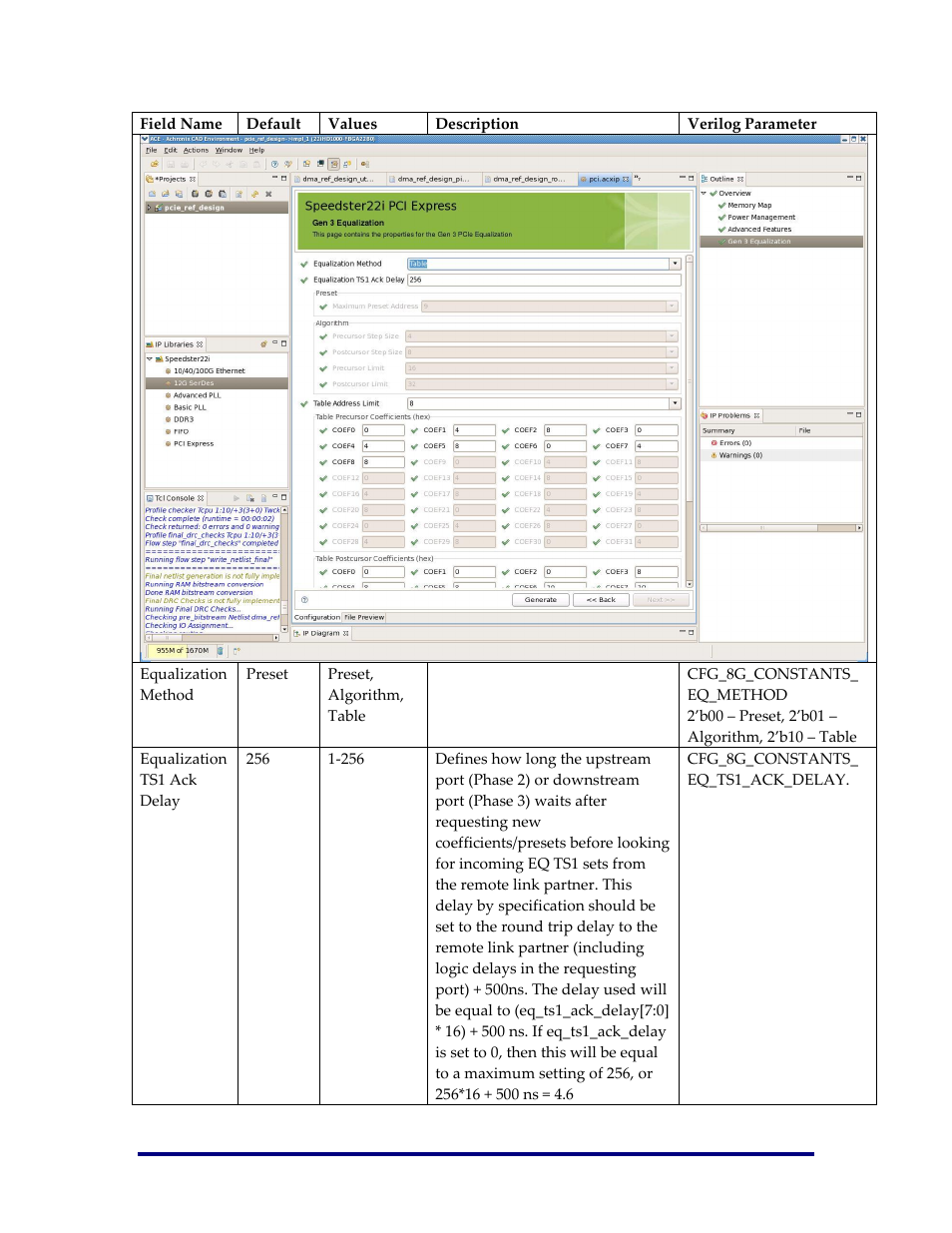The image size is (952, 1233).
Task: Minimize the Outline panel
Action: tap(850, 179)
